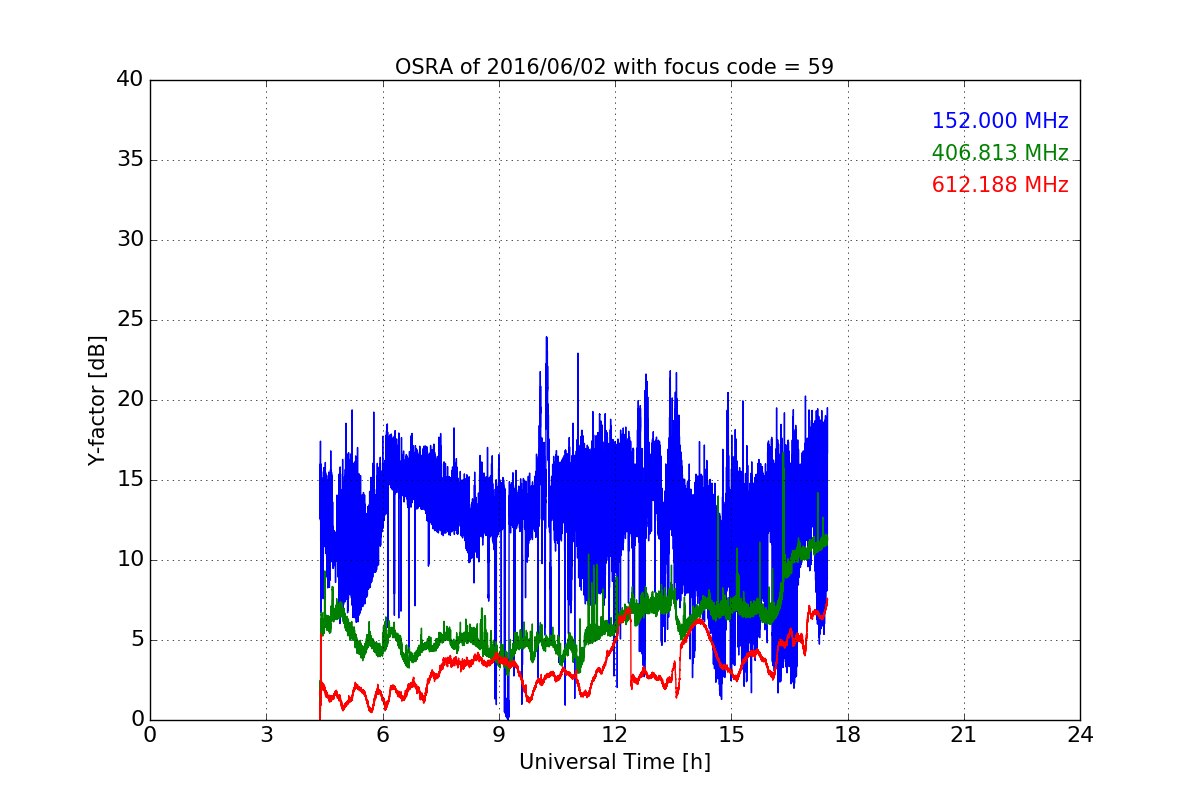Click the x-axis tick label 6
The height and width of the screenshot is (800, 1200).
coord(382,734)
